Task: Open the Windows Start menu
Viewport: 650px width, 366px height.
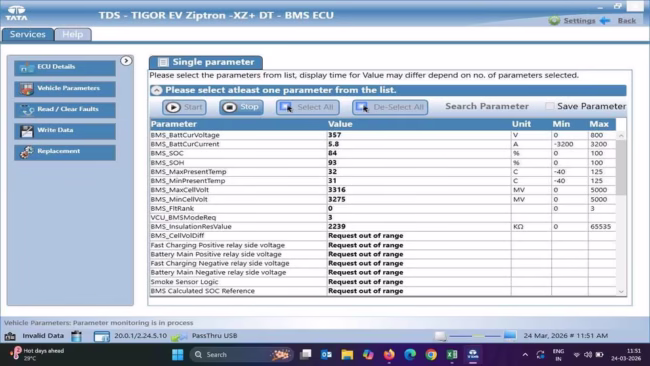Action: click(178, 355)
